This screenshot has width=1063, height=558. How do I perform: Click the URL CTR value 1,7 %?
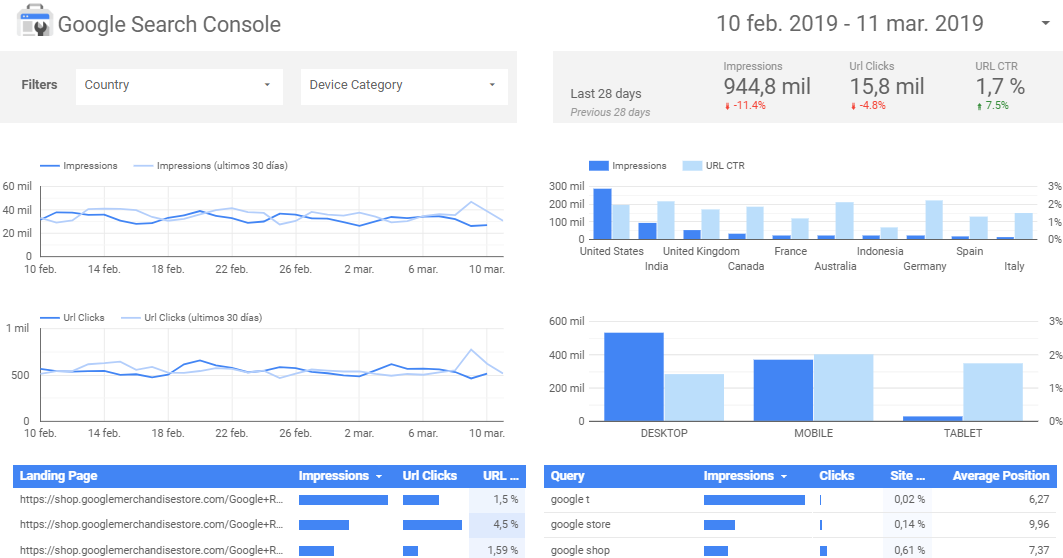click(1000, 86)
